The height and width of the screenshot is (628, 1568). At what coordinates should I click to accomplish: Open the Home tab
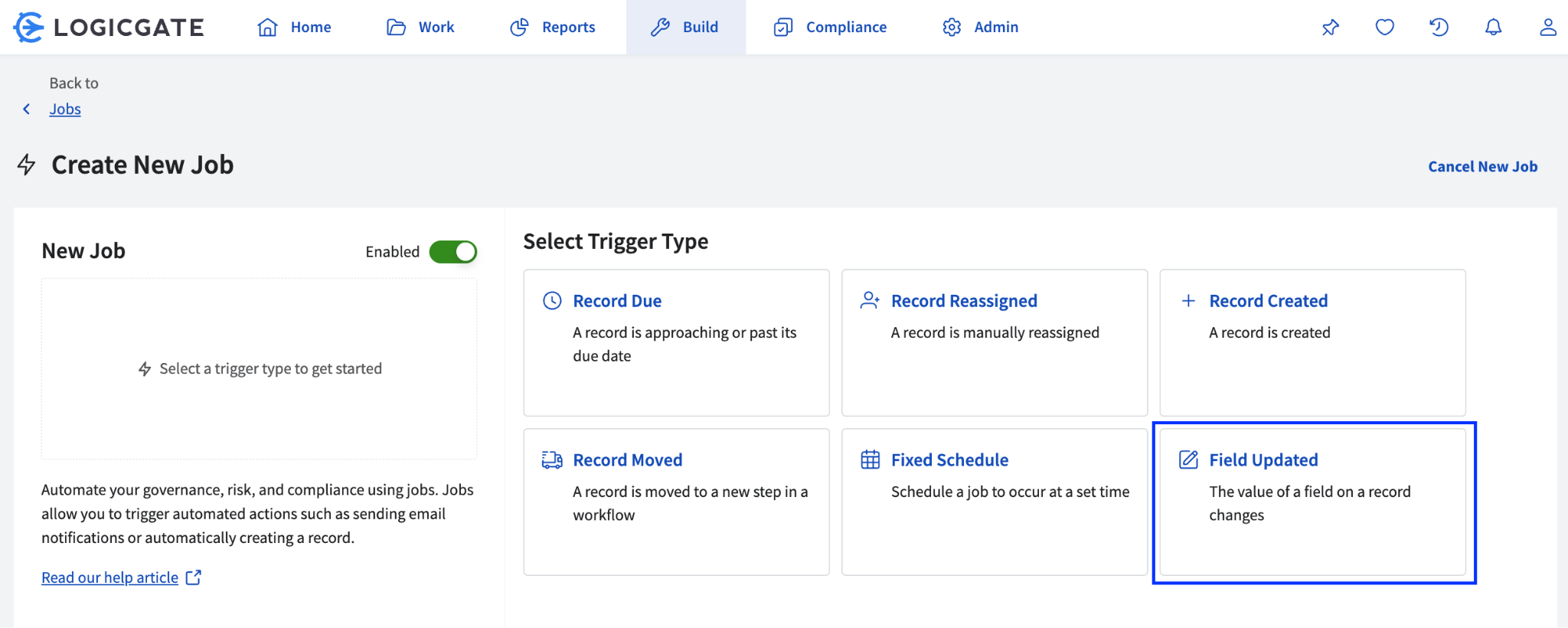[295, 28]
